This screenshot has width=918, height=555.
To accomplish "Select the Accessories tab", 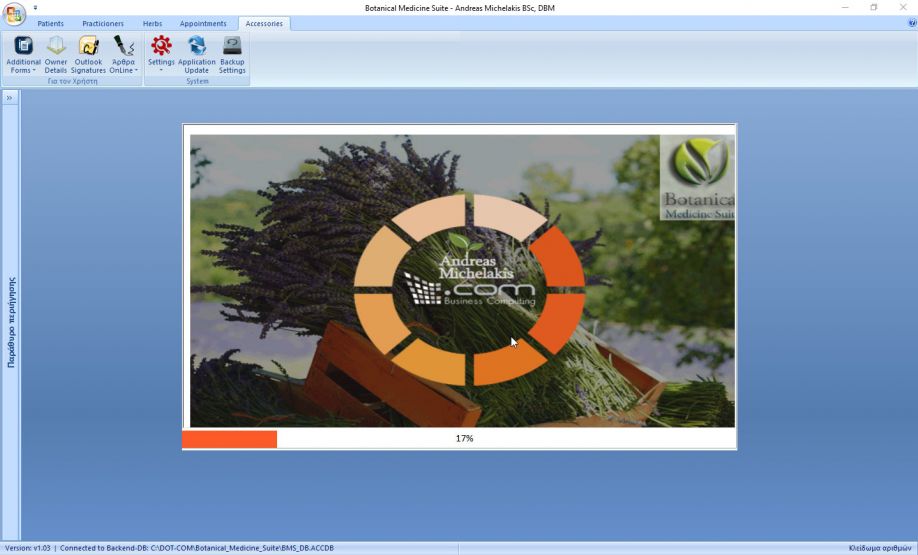I will pos(264,23).
